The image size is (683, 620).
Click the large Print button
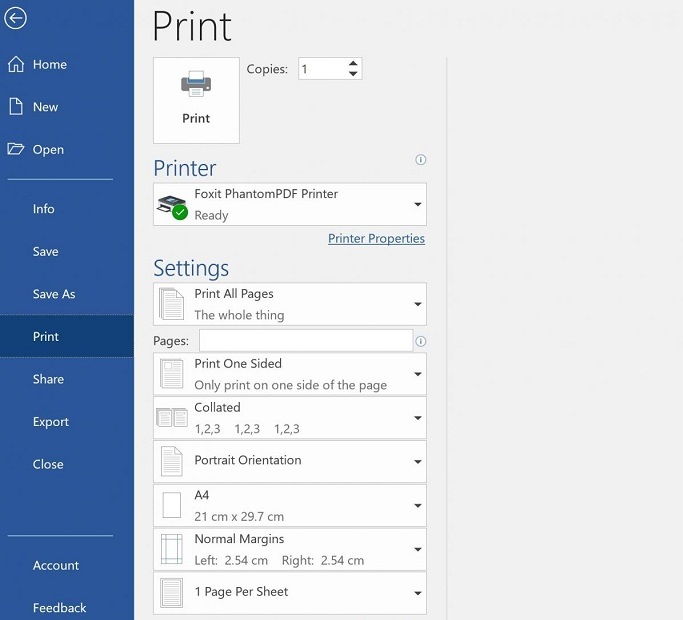point(196,100)
